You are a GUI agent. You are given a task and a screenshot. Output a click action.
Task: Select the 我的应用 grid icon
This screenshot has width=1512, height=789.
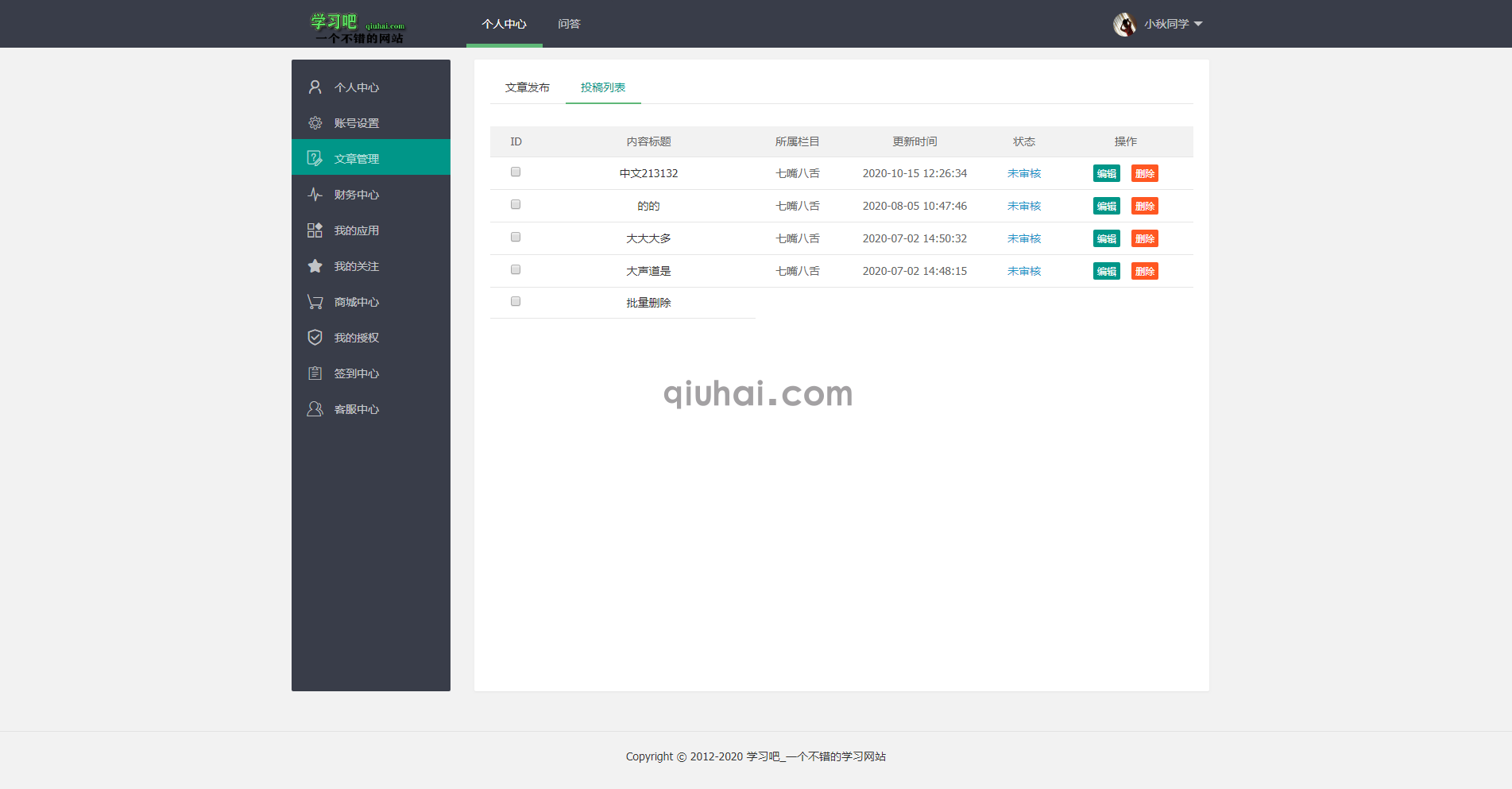[x=315, y=230]
